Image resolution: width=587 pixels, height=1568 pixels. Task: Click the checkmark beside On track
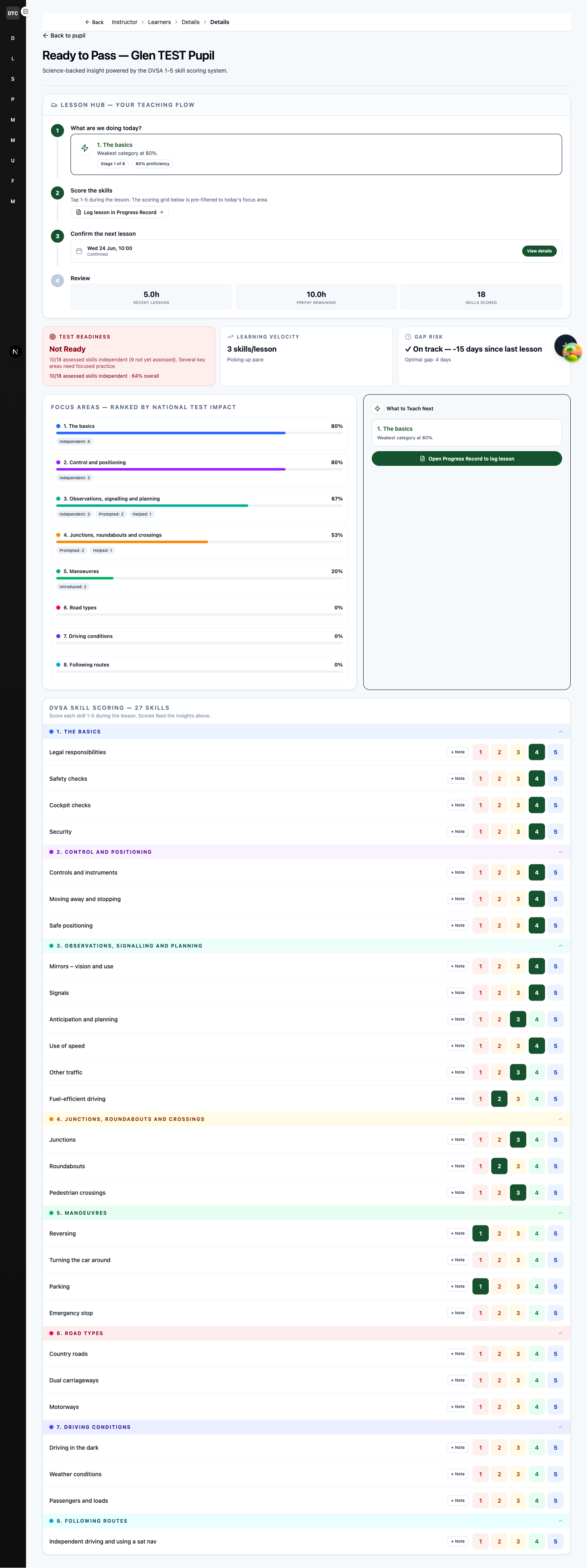tap(408, 349)
